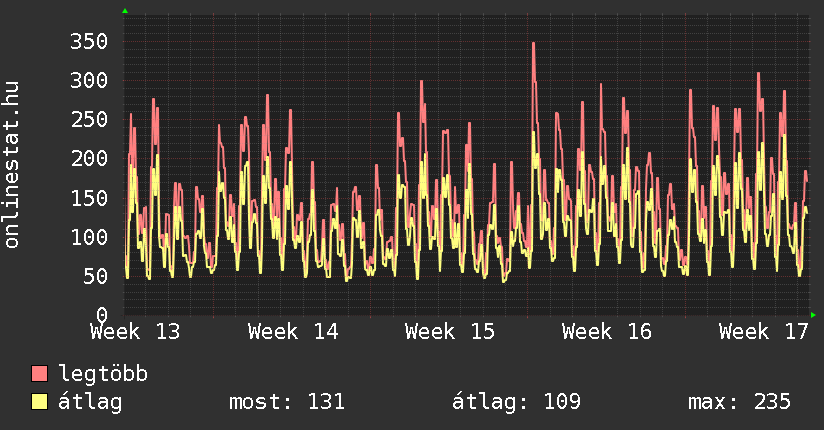Open the onlinestat.hu vertical label
The width and height of the screenshot is (824, 430).
pos(12,165)
